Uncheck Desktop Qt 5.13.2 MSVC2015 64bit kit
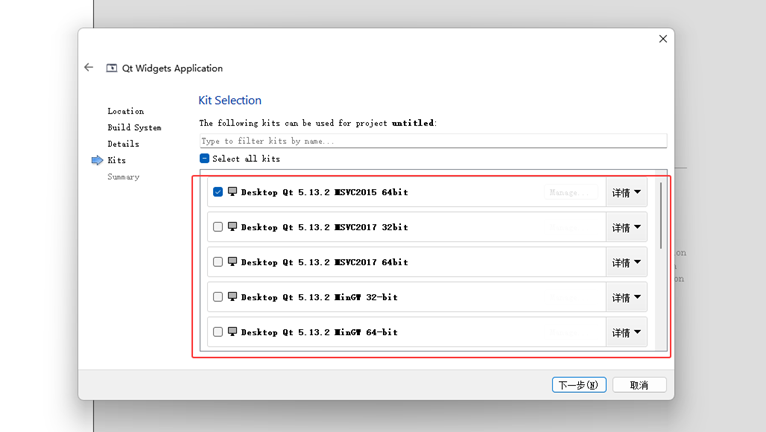The image size is (766, 432). point(218,192)
